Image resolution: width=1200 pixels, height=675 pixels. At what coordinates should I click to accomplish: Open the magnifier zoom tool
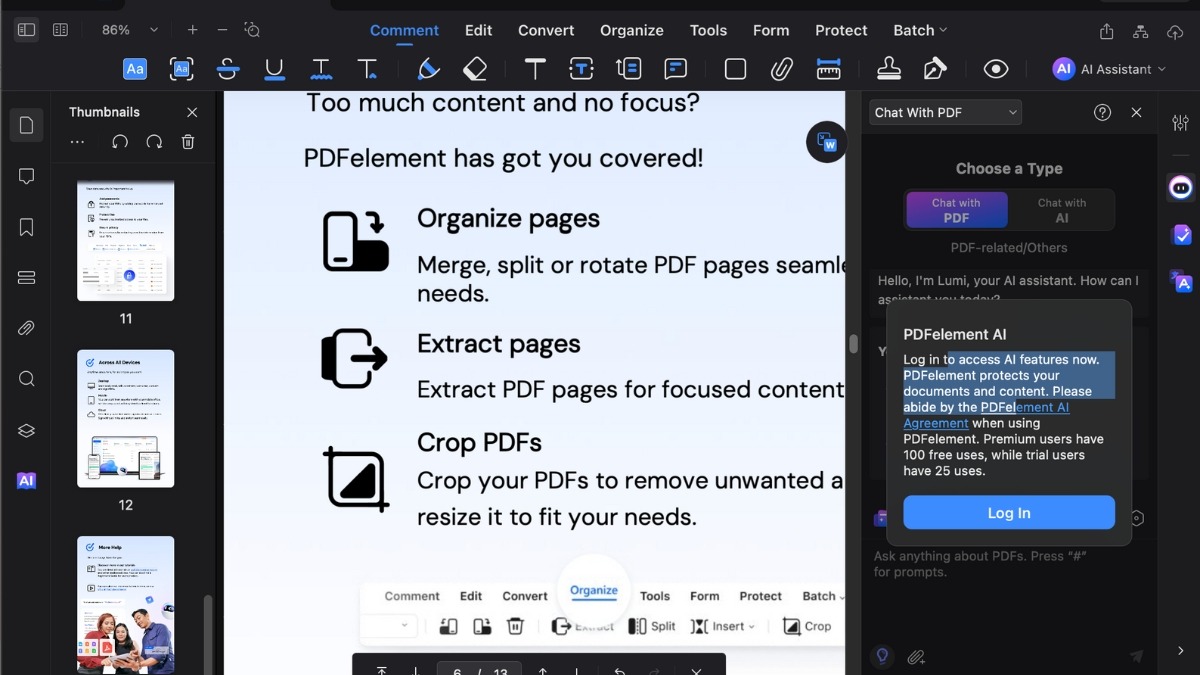252,30
